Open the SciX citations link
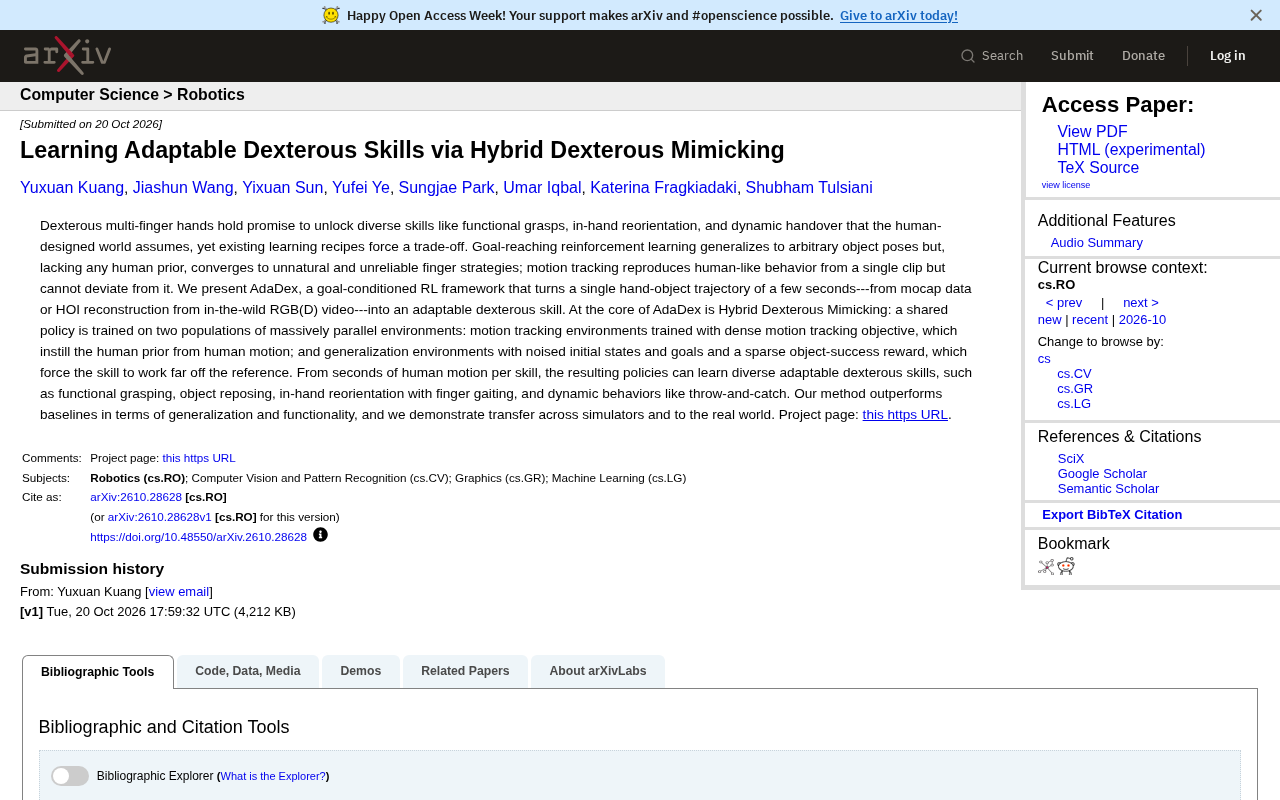1280x800 pixels. [1071, 459]
